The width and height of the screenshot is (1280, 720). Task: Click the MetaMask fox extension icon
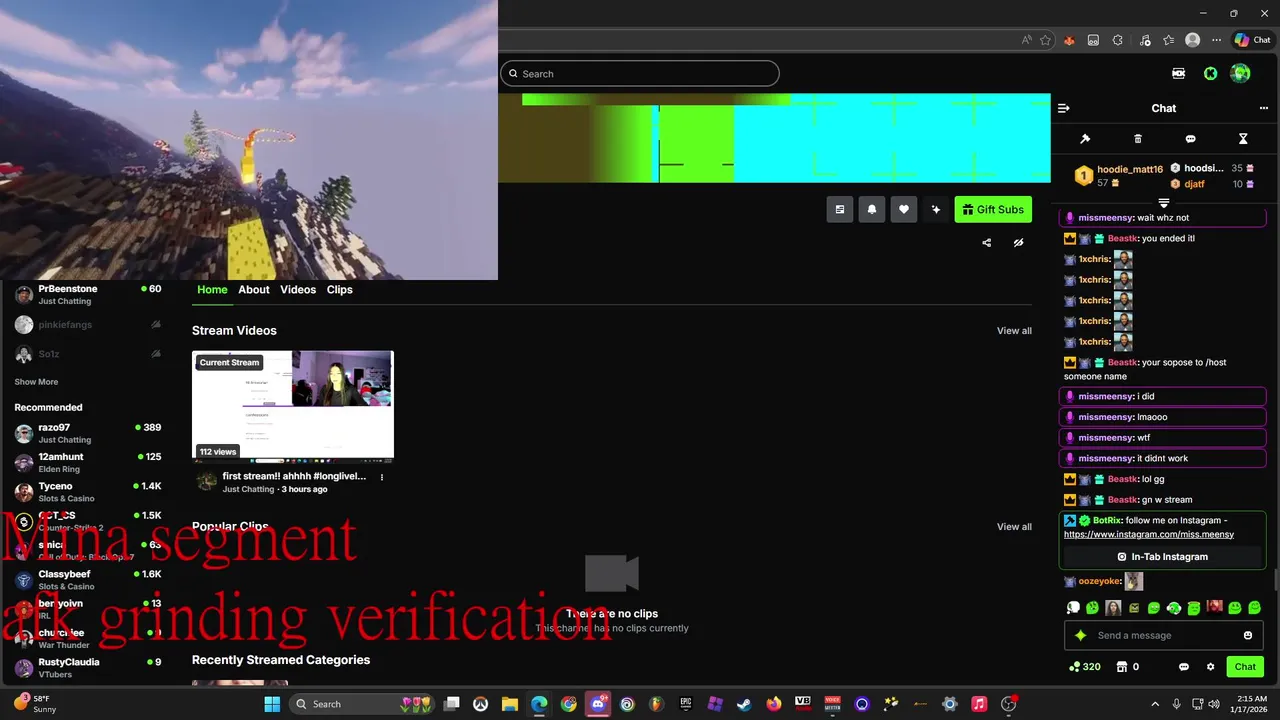[x=1069, y=40]
